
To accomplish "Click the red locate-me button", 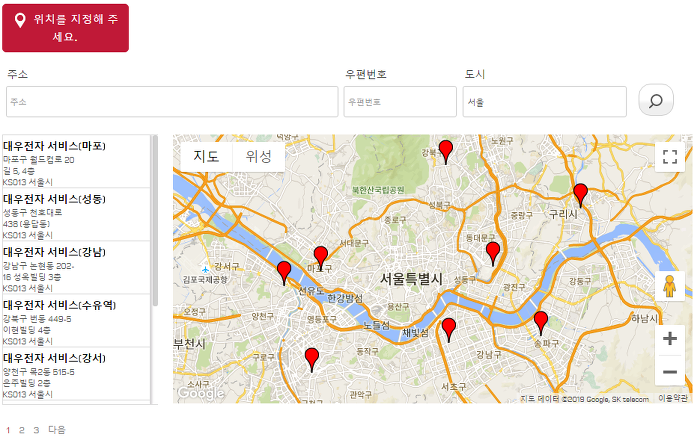I will click(65, 28).
